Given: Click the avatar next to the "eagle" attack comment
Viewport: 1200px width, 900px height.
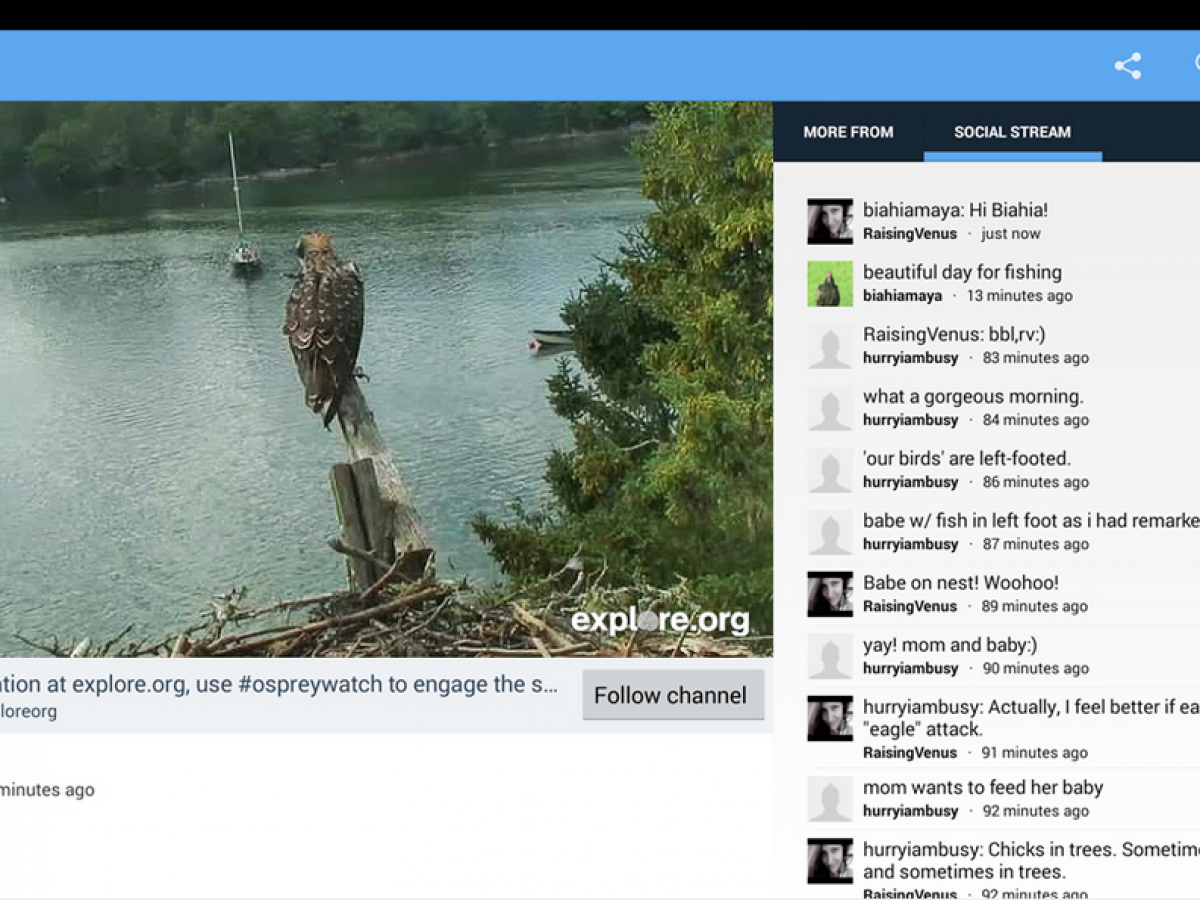Looking at the screenshot, I should point(830,719).
